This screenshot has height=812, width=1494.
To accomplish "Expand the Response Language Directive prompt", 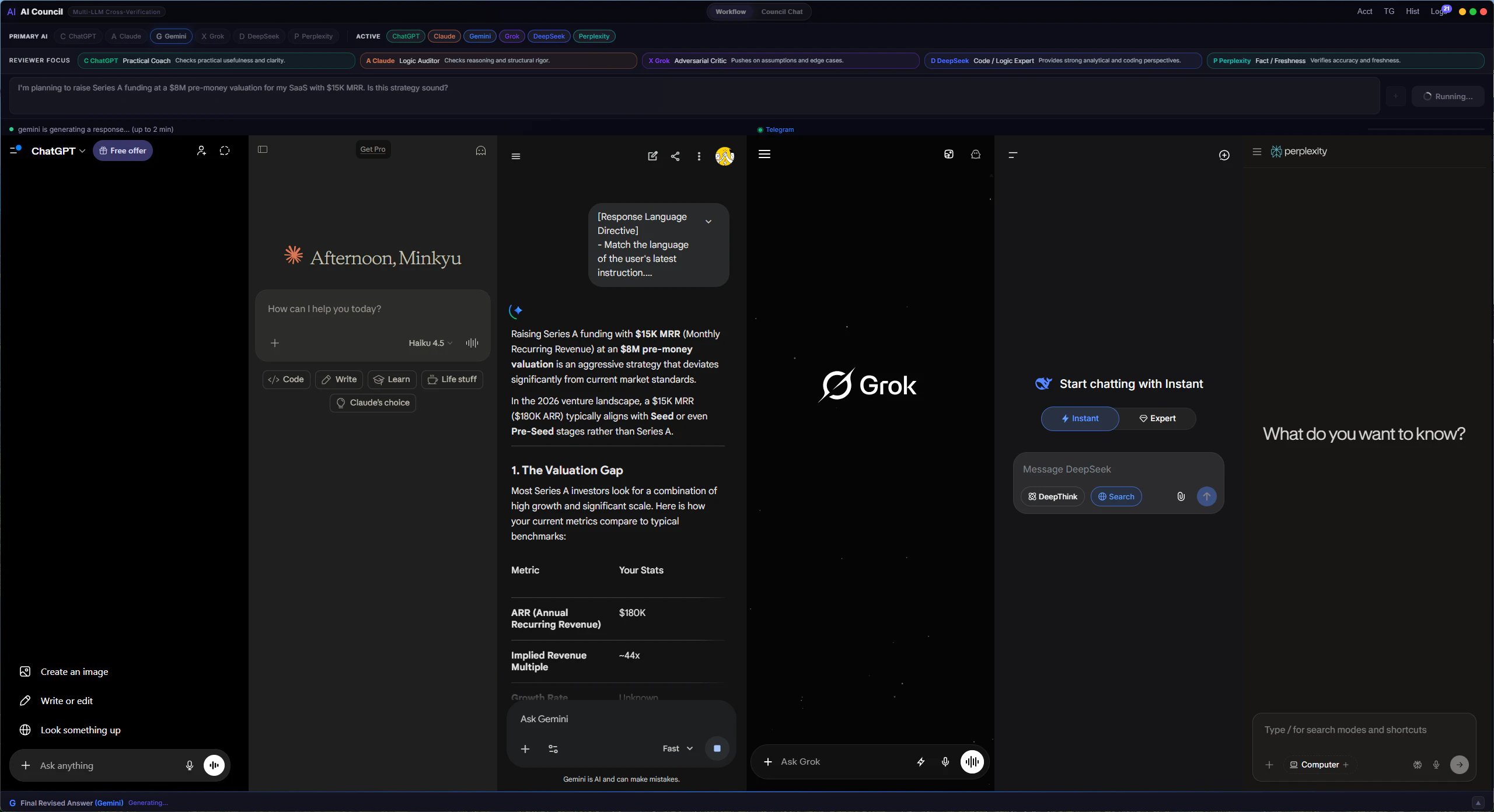I will click(708, 222).
